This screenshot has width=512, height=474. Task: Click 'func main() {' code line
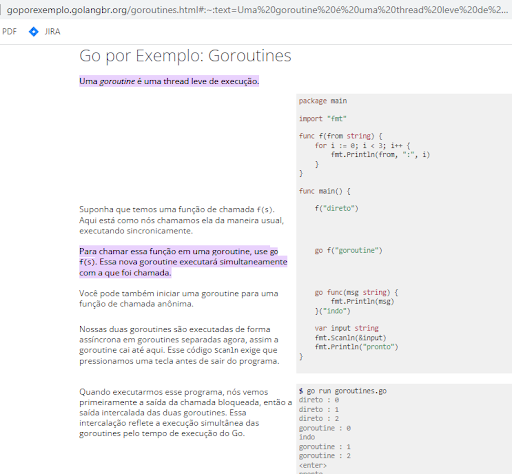pos(324,191)
